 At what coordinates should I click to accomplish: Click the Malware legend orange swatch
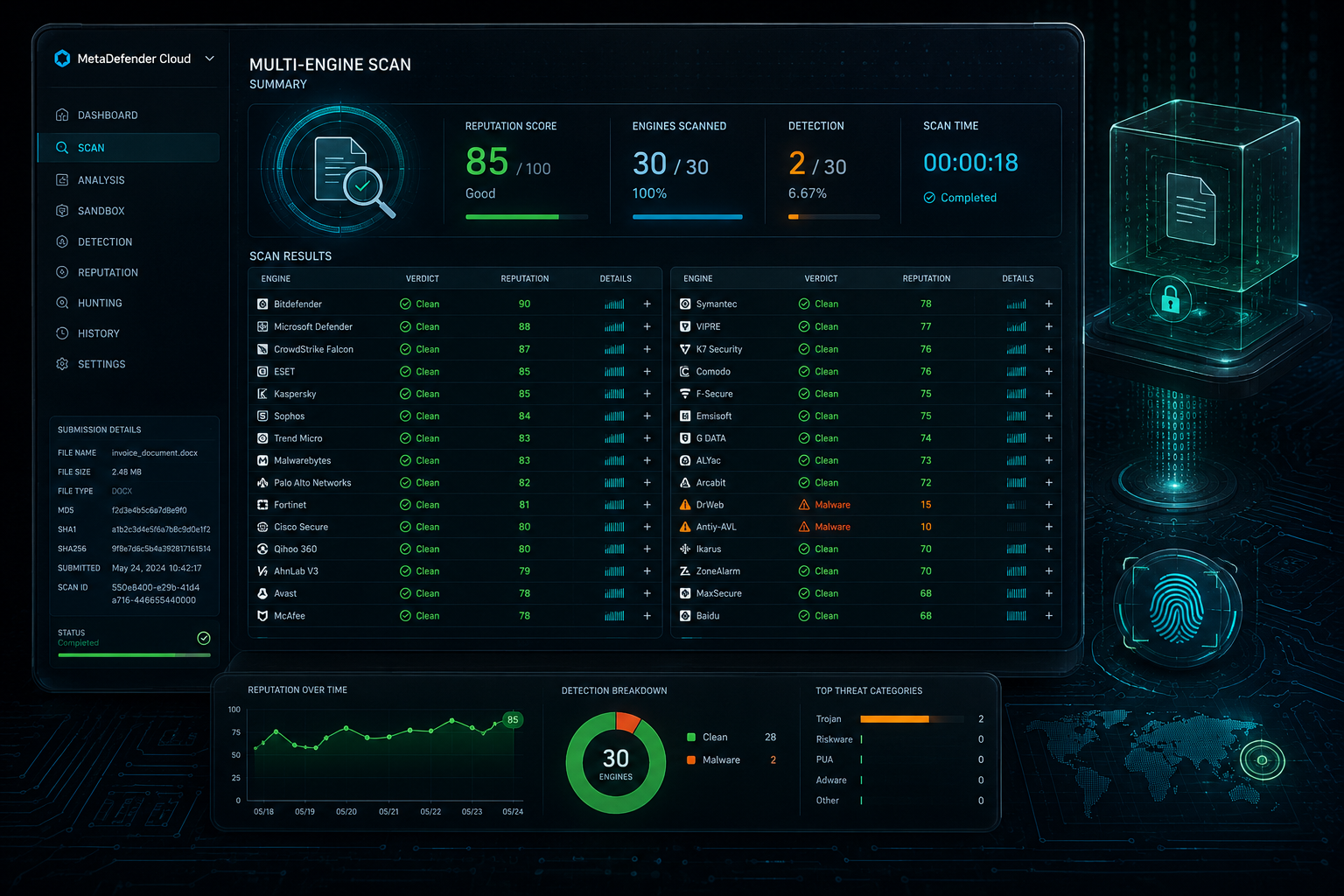point(691,760)
